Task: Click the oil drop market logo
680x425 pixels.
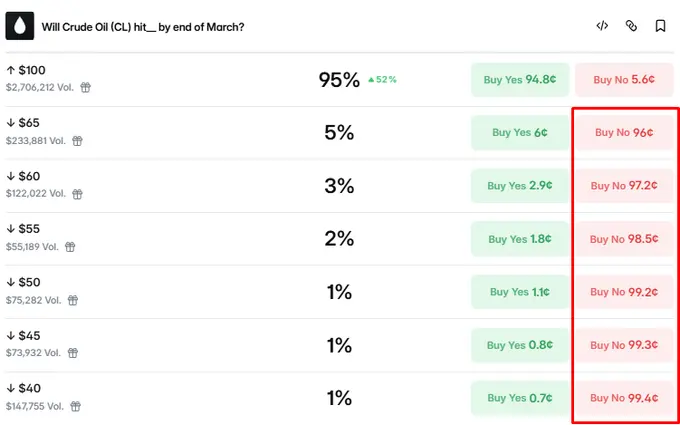Action: pos(20,26)
